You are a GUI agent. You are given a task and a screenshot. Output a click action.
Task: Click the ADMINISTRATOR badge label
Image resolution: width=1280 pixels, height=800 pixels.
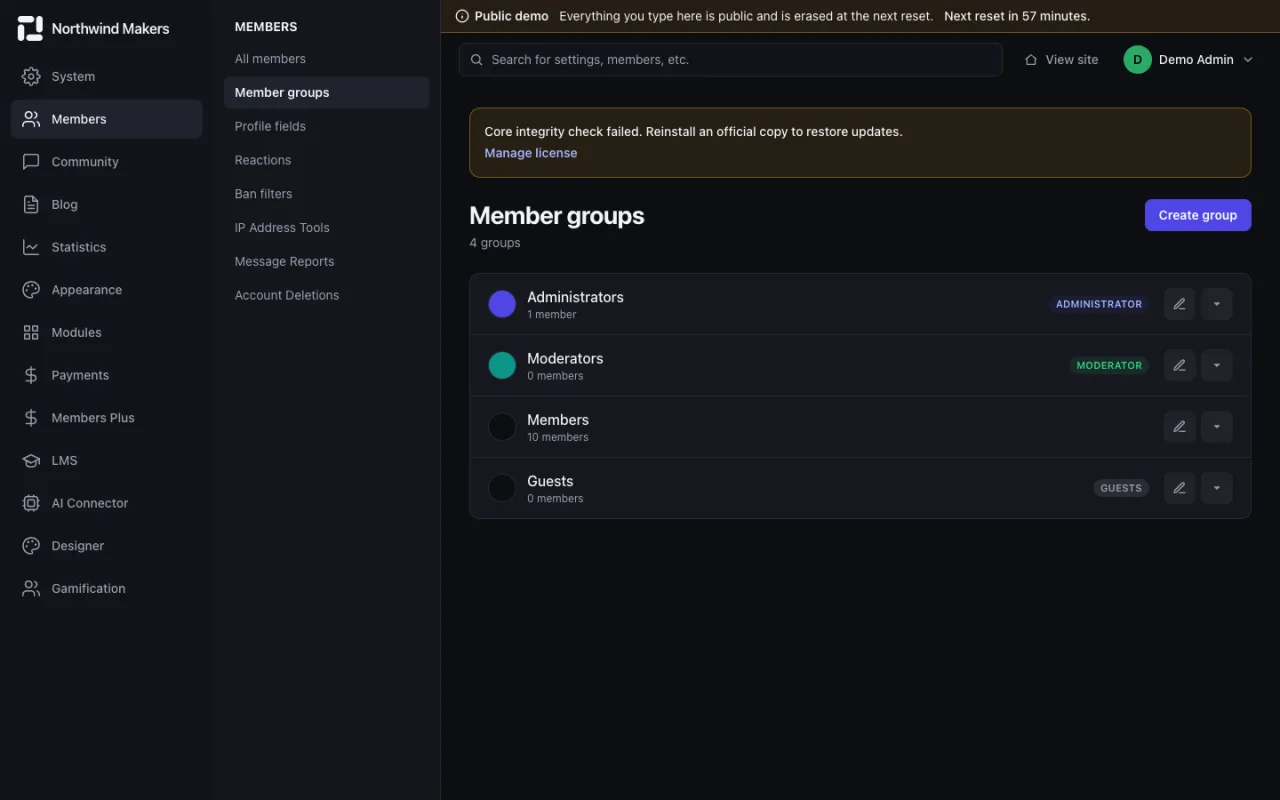[x=1099, y=304]
